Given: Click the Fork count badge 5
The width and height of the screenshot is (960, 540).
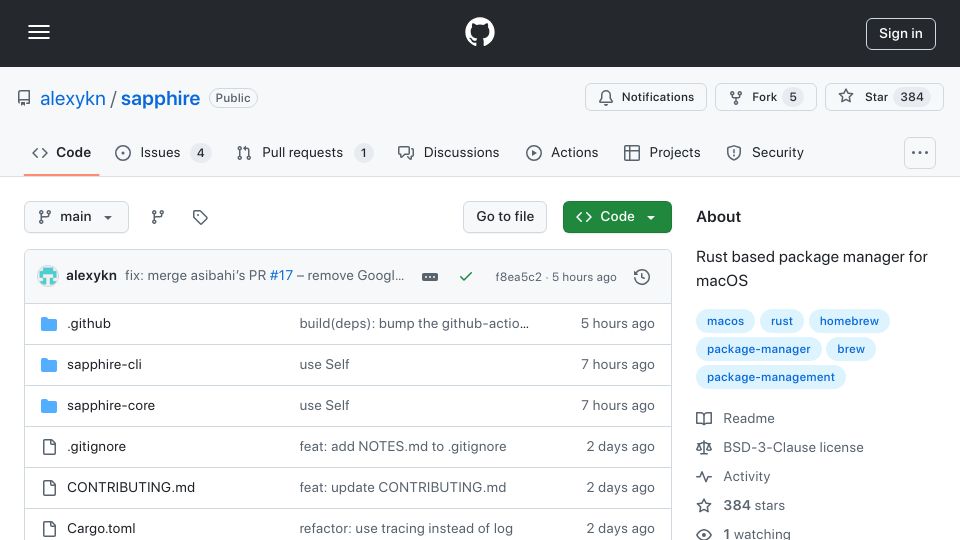Looking at the screenshot, I should tap(793, 97).
